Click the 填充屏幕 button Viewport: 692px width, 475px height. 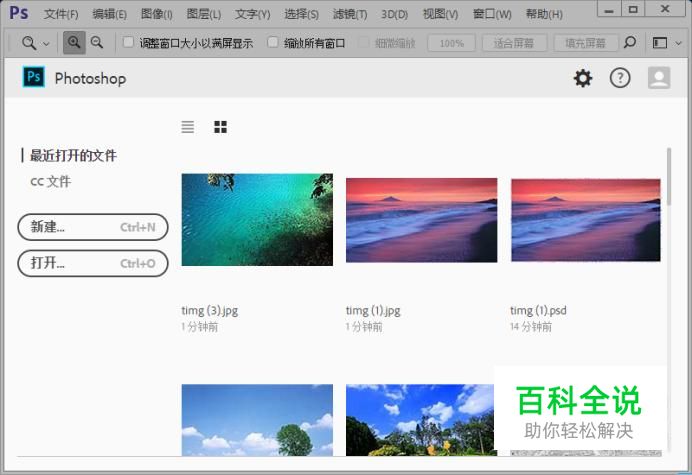[585, 43]
